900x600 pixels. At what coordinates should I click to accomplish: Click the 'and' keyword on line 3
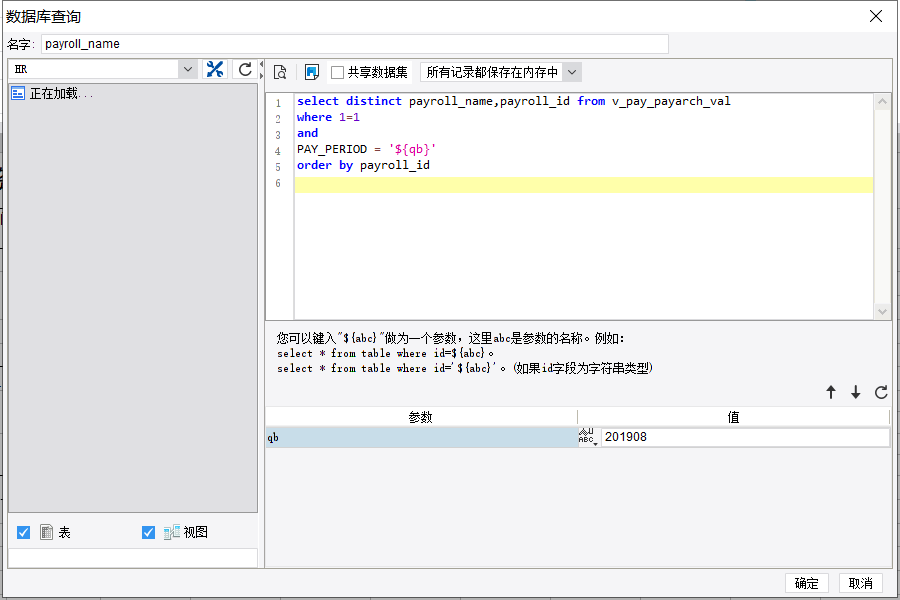tap(308, 133)
